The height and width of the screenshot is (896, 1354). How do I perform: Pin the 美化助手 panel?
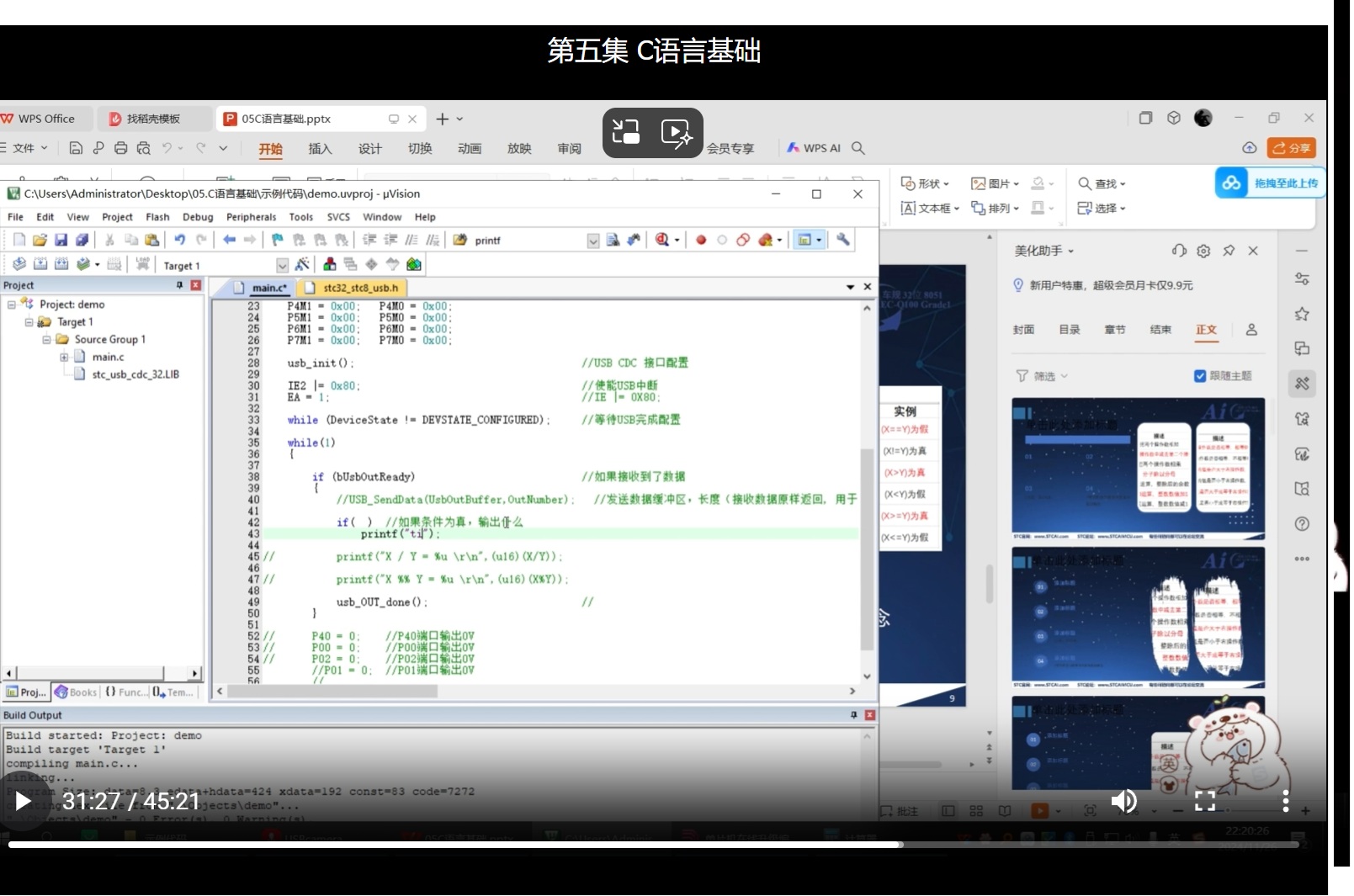click(x=1229, y=251)
